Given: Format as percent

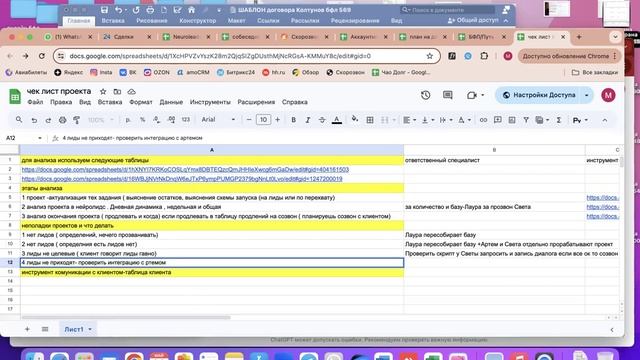Looking at the screenshot, I should [x=142, y=120].
